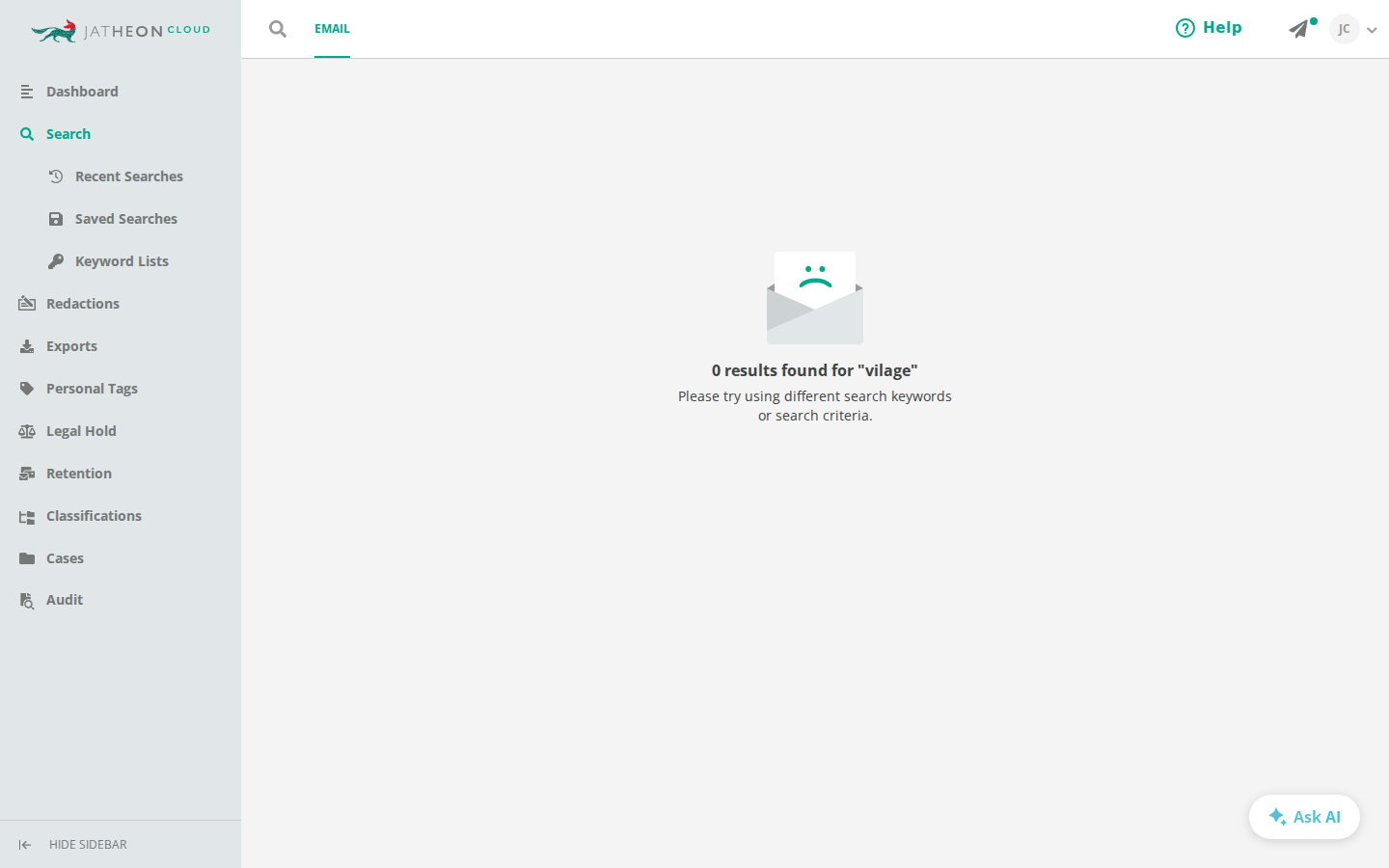Open the Cases section

65,558
